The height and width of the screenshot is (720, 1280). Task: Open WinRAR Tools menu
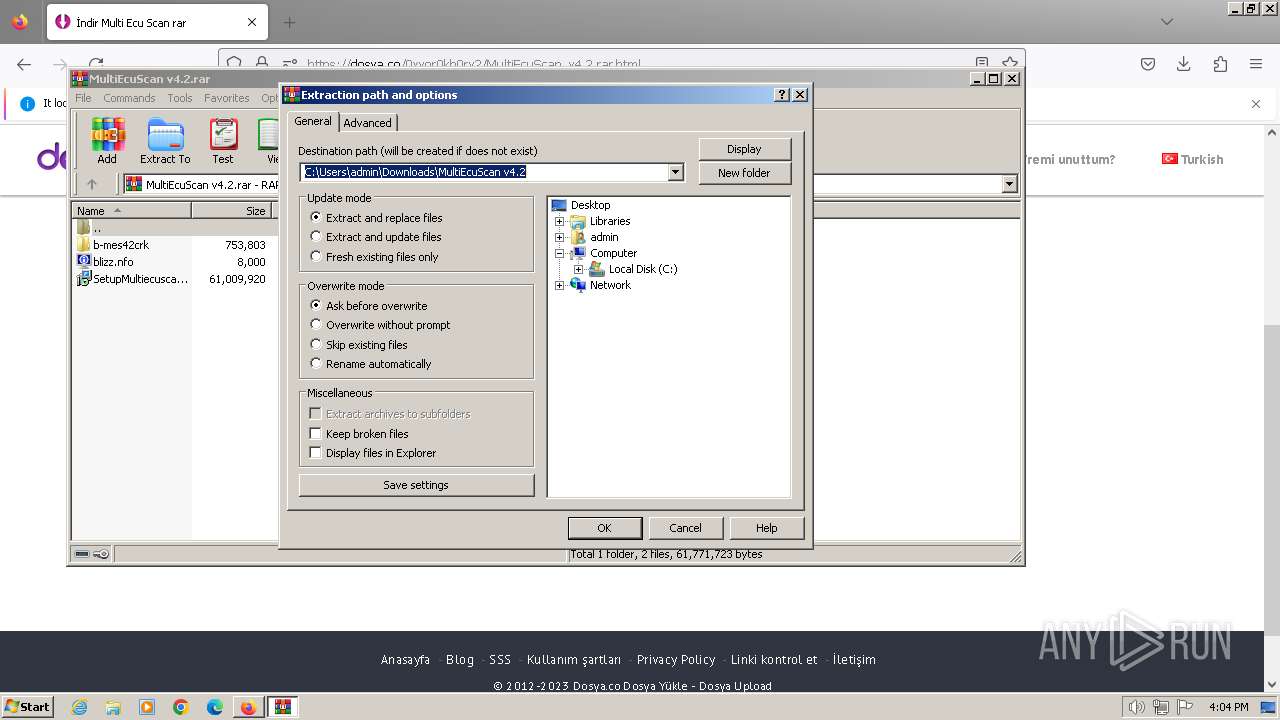click(180, 98)
